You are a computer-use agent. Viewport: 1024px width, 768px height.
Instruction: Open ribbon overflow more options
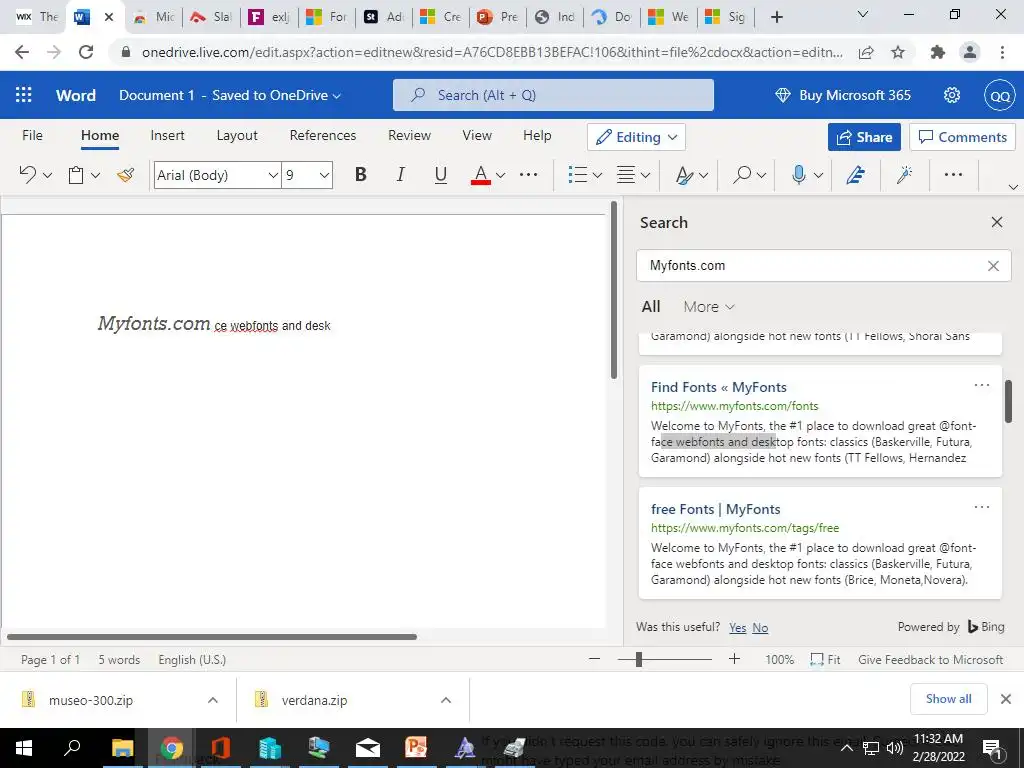(x=953, y=174)
